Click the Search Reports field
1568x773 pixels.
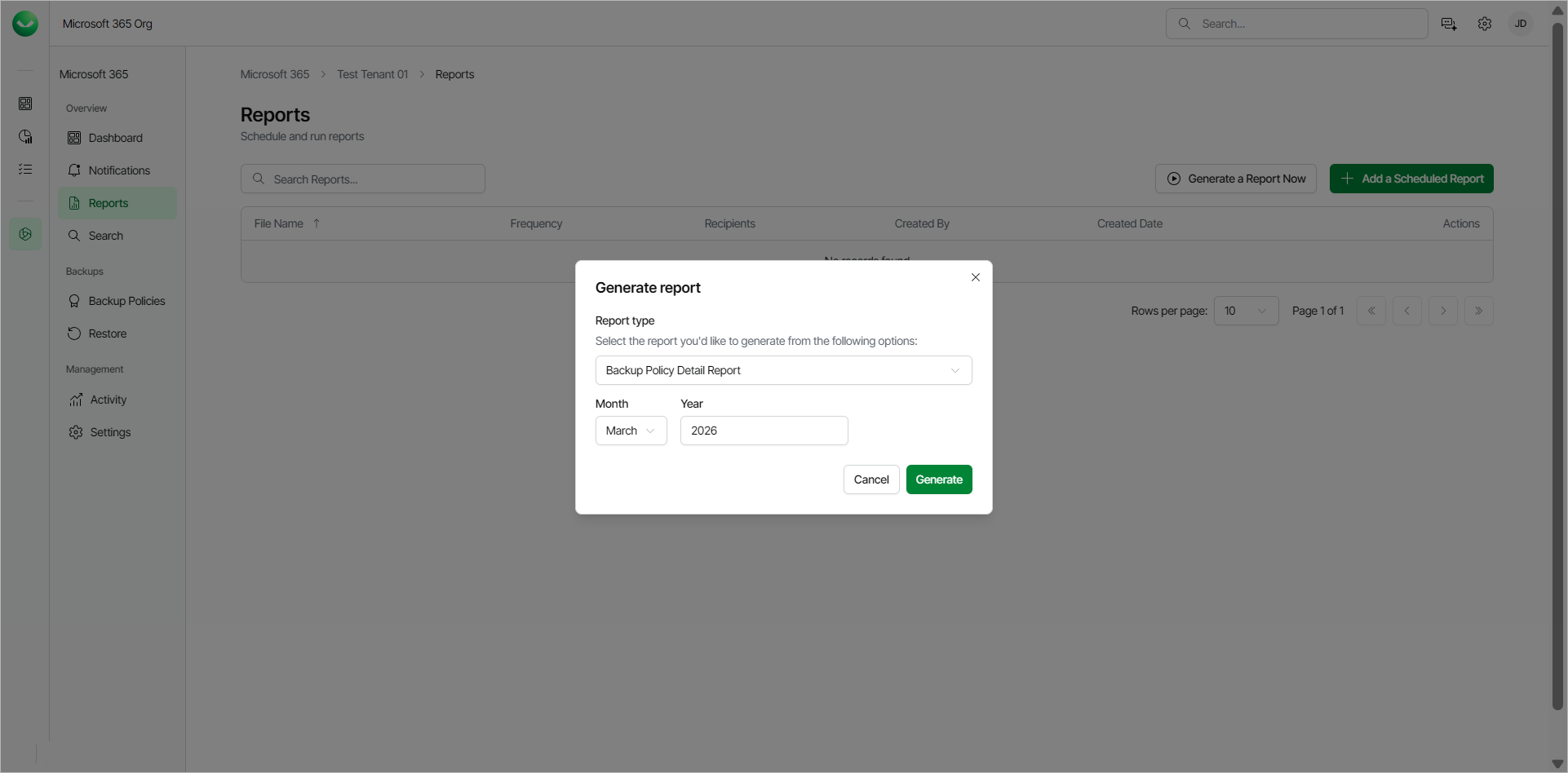tap(363, 179)
